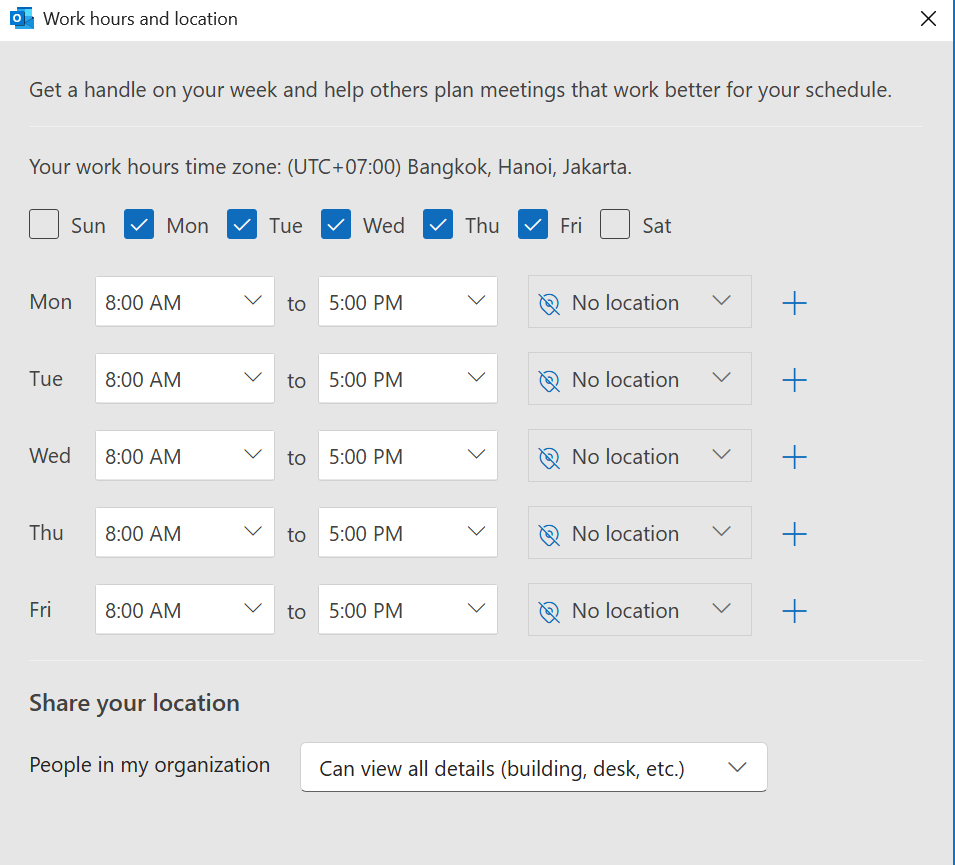Enable Sunday as a work day
This screenshot has width=955, height=865.
tap(44, 225)
